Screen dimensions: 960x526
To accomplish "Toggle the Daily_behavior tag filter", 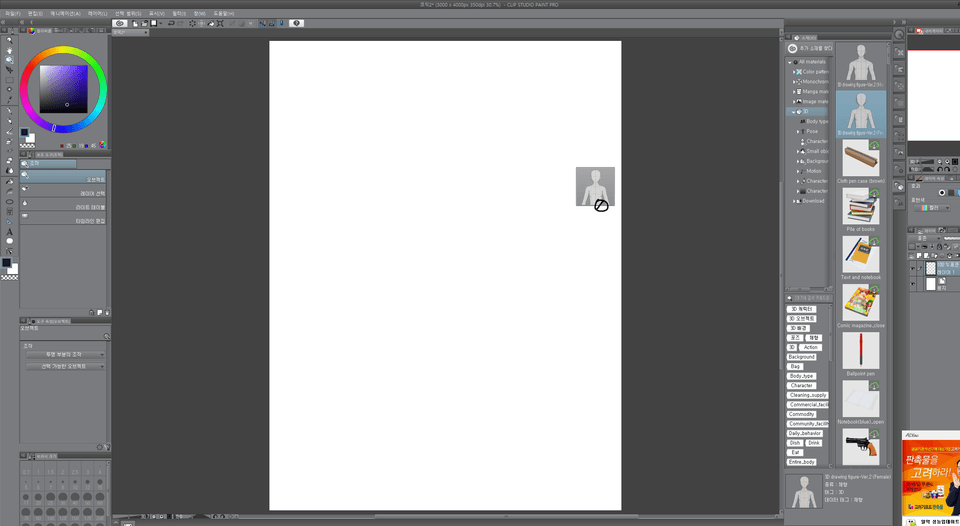I will [x=804, y=433].
